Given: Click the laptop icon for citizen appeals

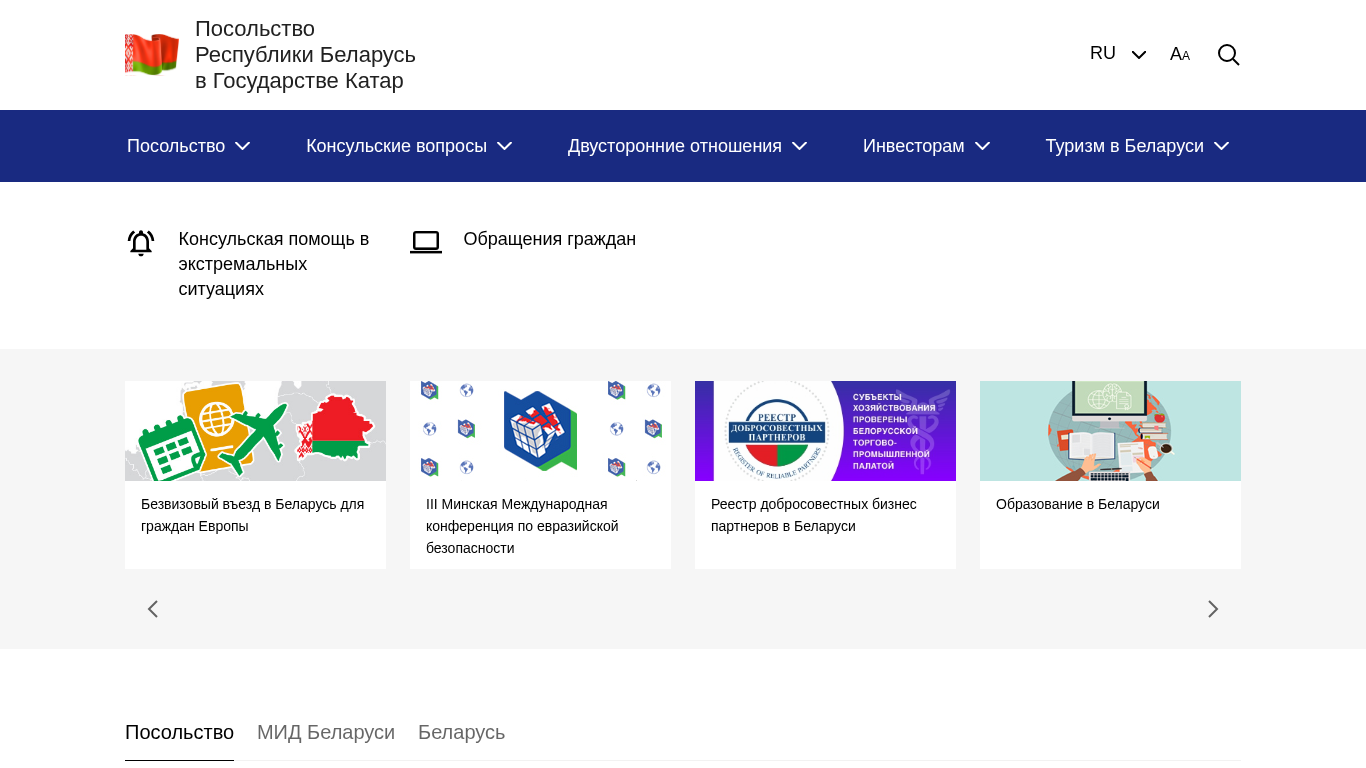Looking at the screenshot, I should [426, 242].
